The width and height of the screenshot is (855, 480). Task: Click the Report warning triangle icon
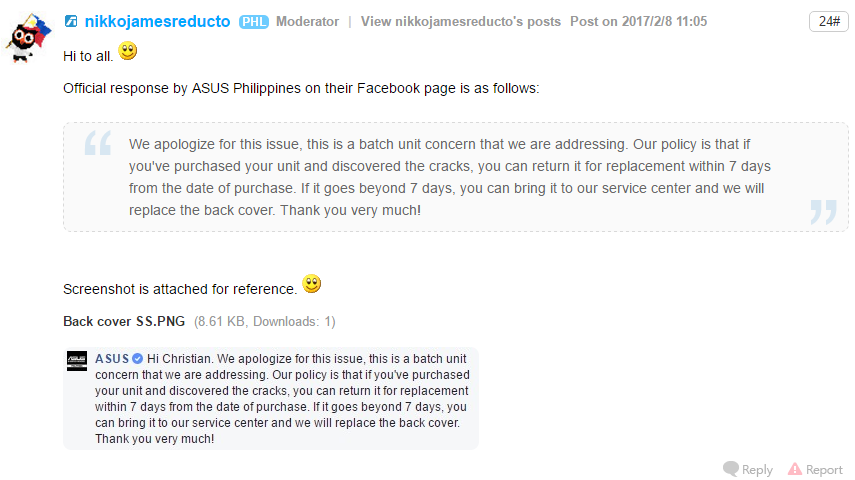pos(795,468)
